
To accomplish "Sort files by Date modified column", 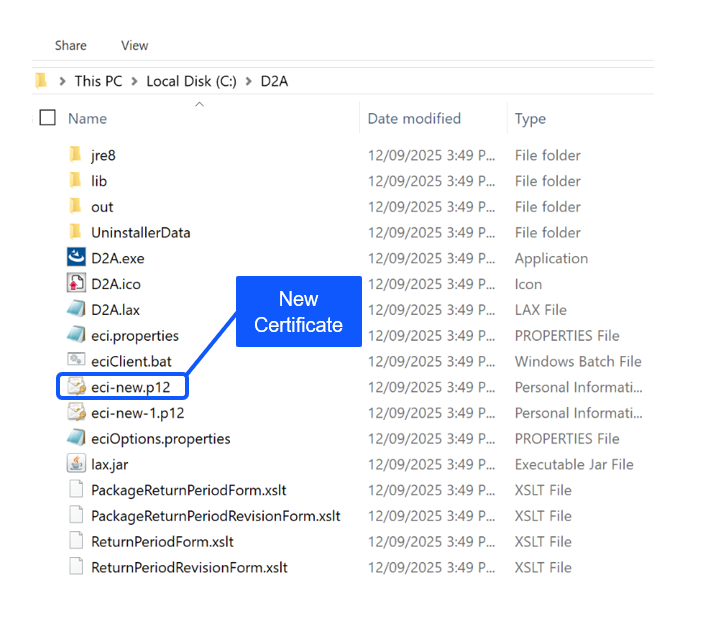I will [x=414, y=118].
